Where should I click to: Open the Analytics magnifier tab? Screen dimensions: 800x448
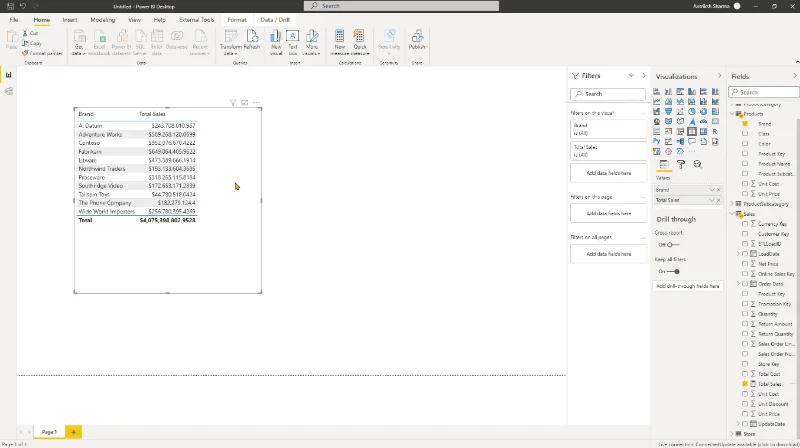(697, 164)
